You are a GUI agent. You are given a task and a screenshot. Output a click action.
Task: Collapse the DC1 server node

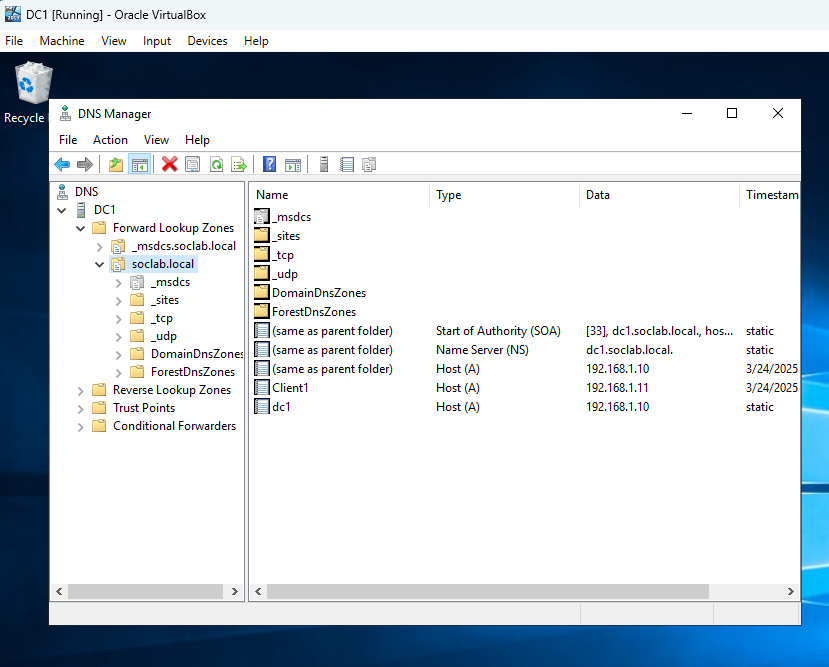coord(62,210)
